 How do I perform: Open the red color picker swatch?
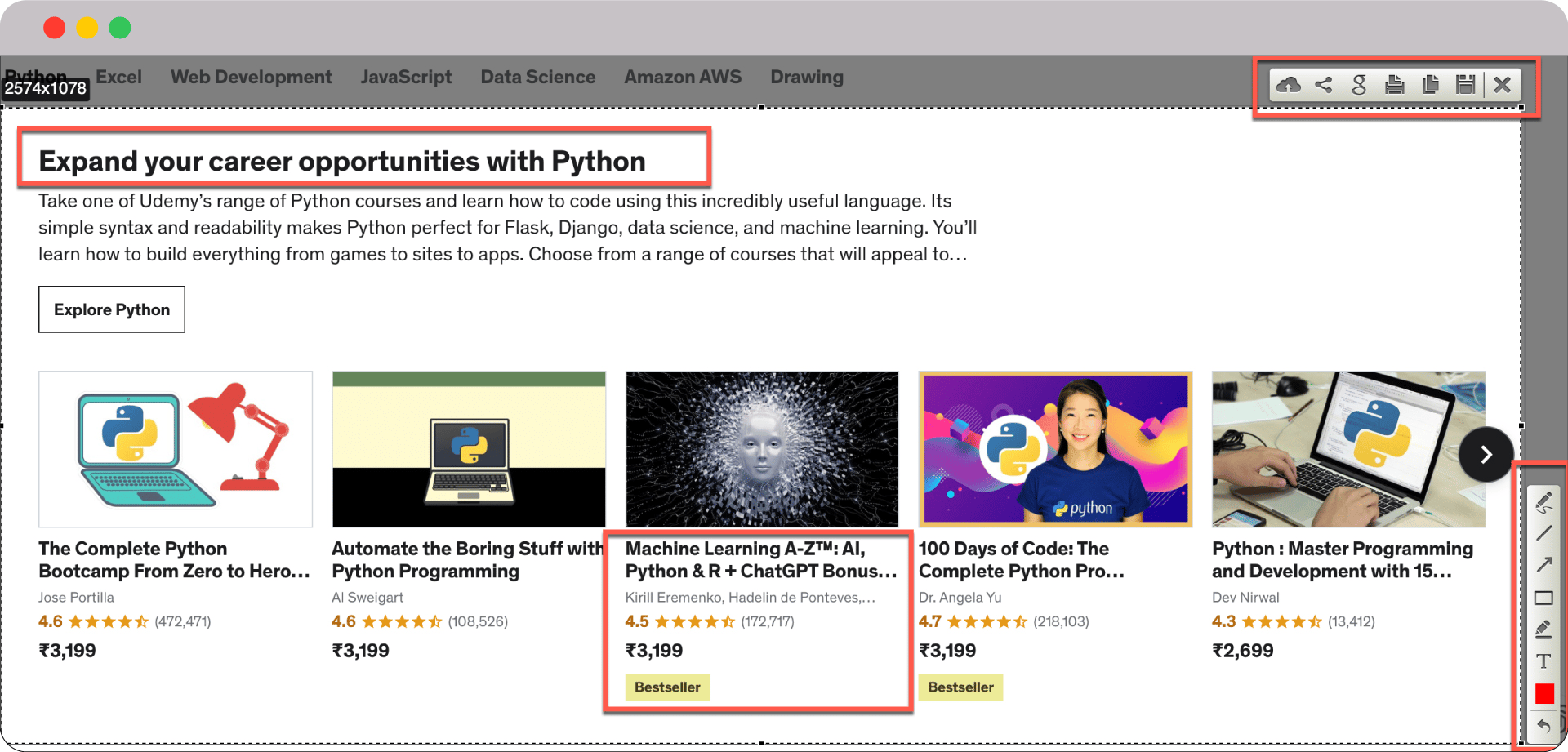(1543, 694)
